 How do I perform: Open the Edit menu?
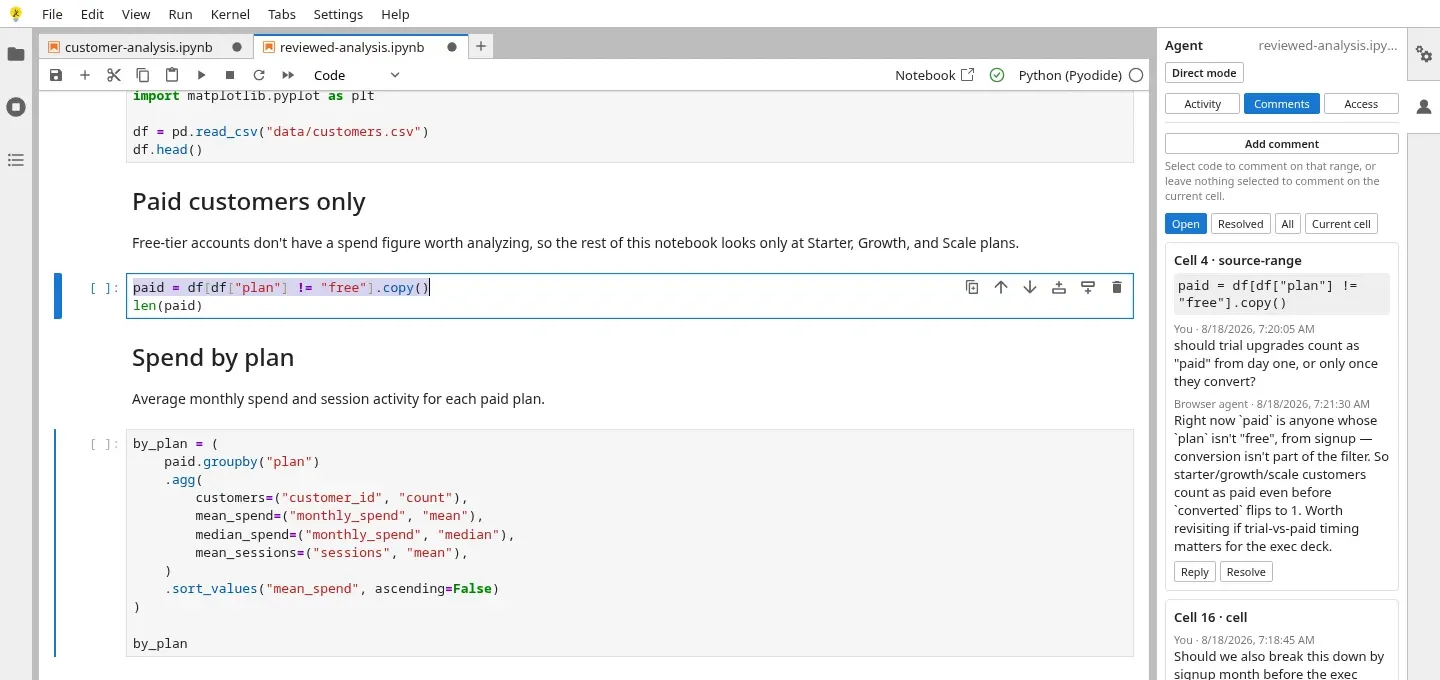click(x=92, y=14)
